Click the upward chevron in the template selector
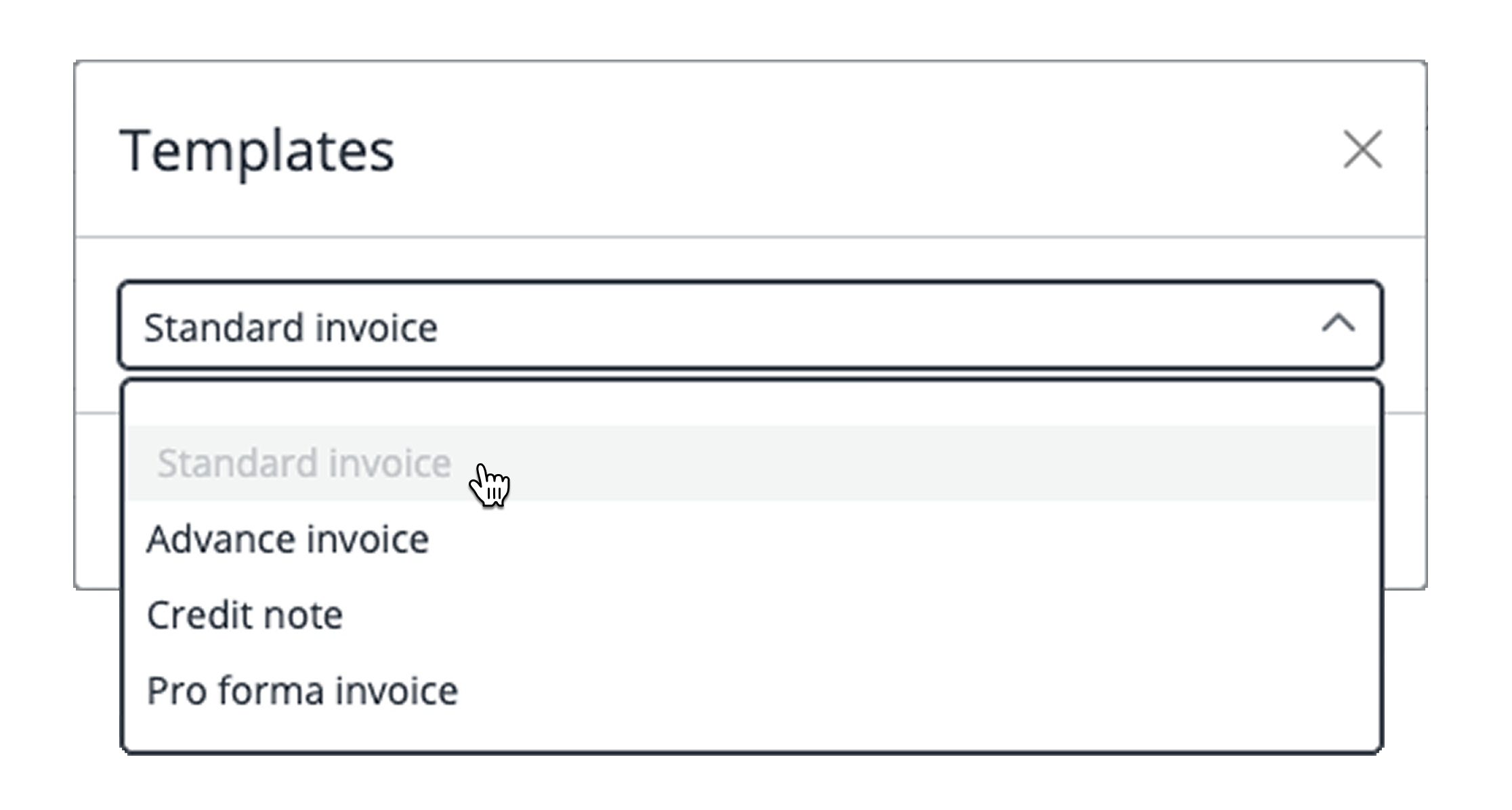This screenshot has height=810, width=1512. (1338, 324)
